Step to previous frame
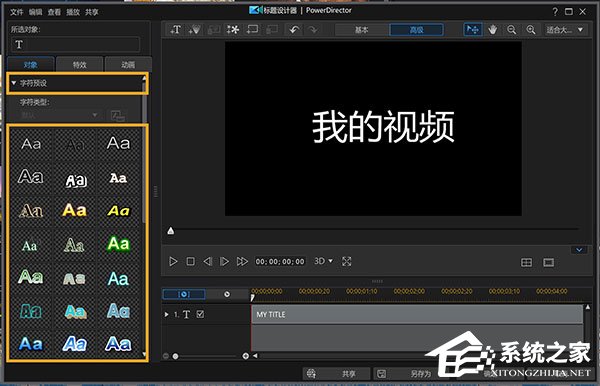 (207, 261)
